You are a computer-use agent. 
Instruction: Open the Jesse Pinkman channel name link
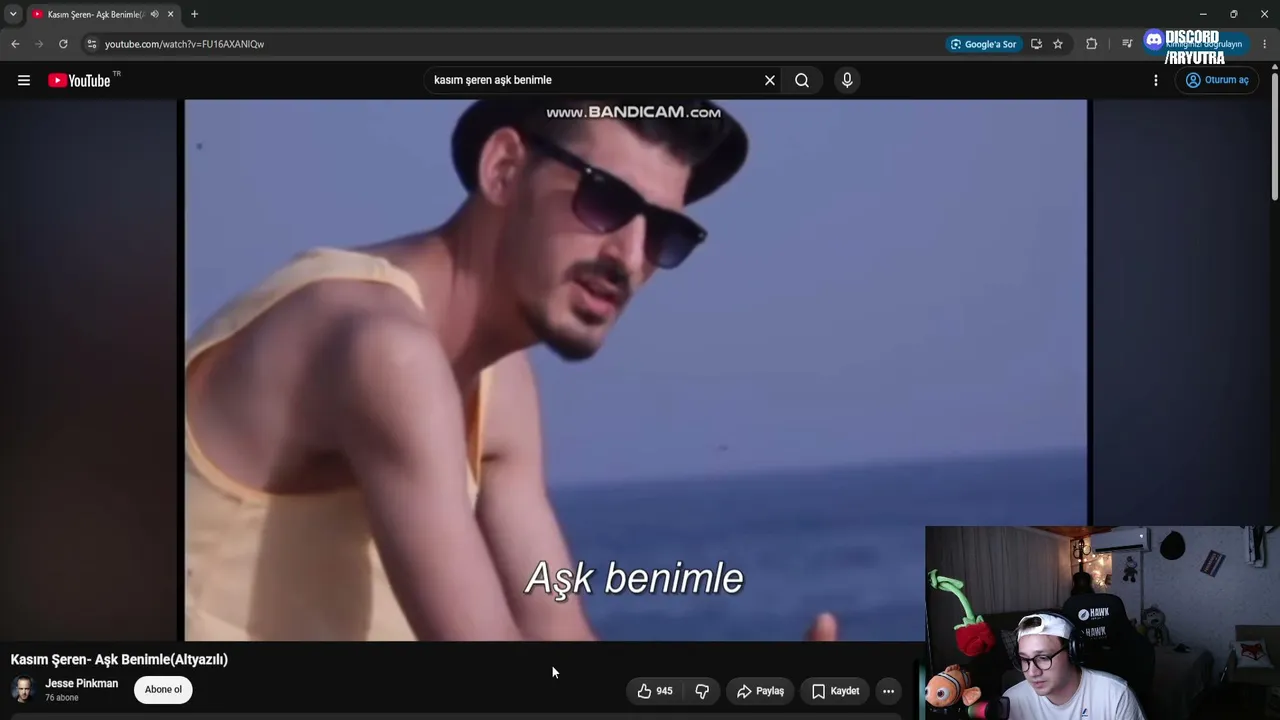point(81,684)
